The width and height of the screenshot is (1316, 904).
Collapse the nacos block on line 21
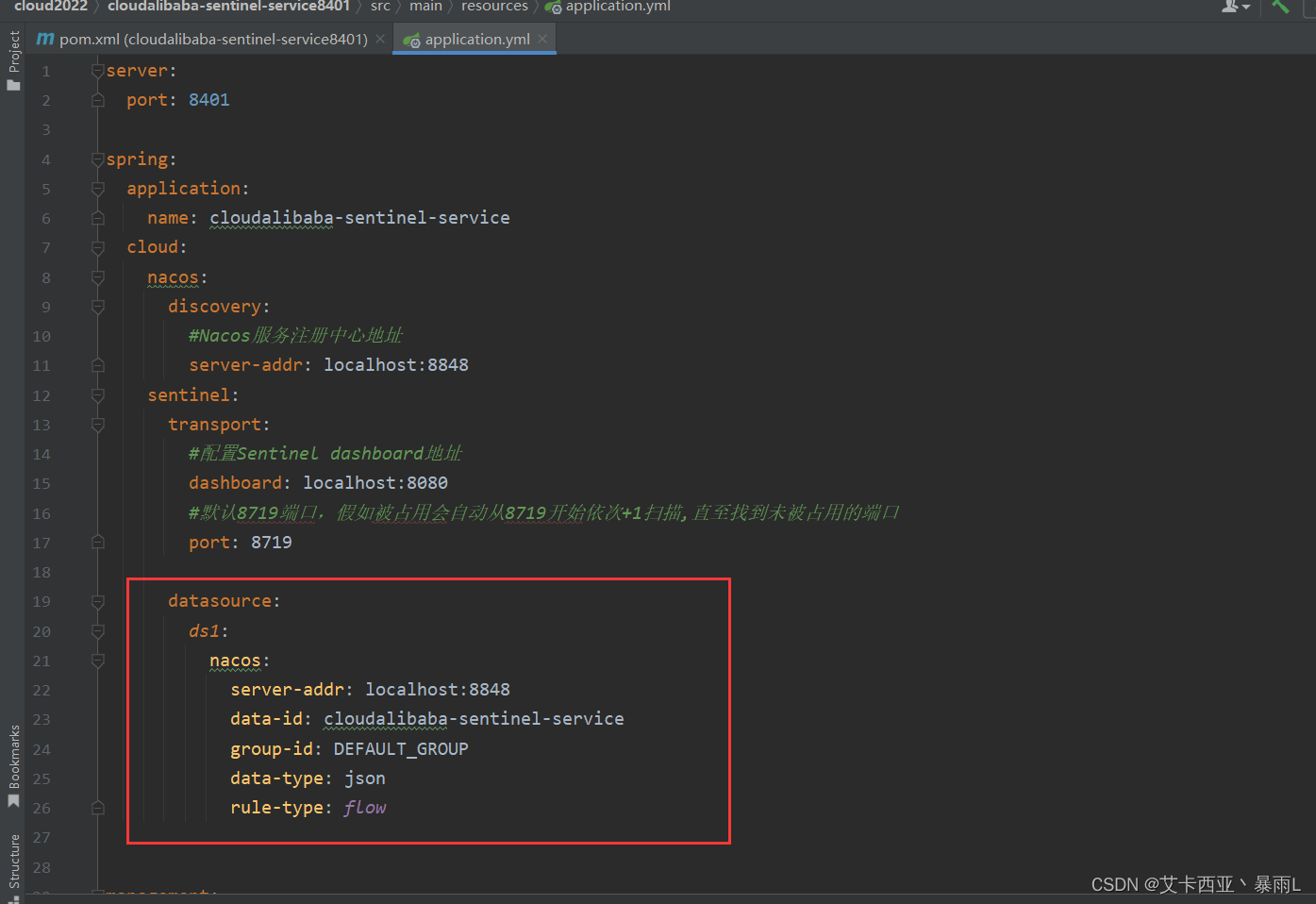[x=97, y=661]
